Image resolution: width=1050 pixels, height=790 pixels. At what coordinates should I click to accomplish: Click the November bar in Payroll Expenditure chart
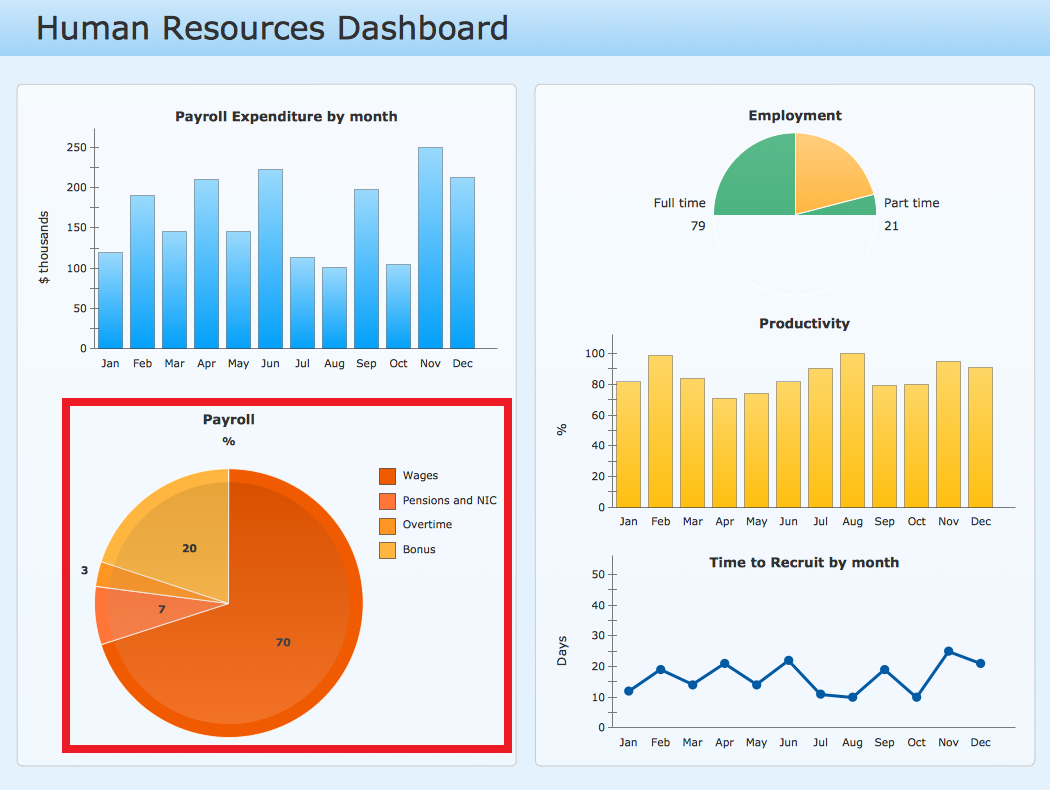click(x=431, y=248)
